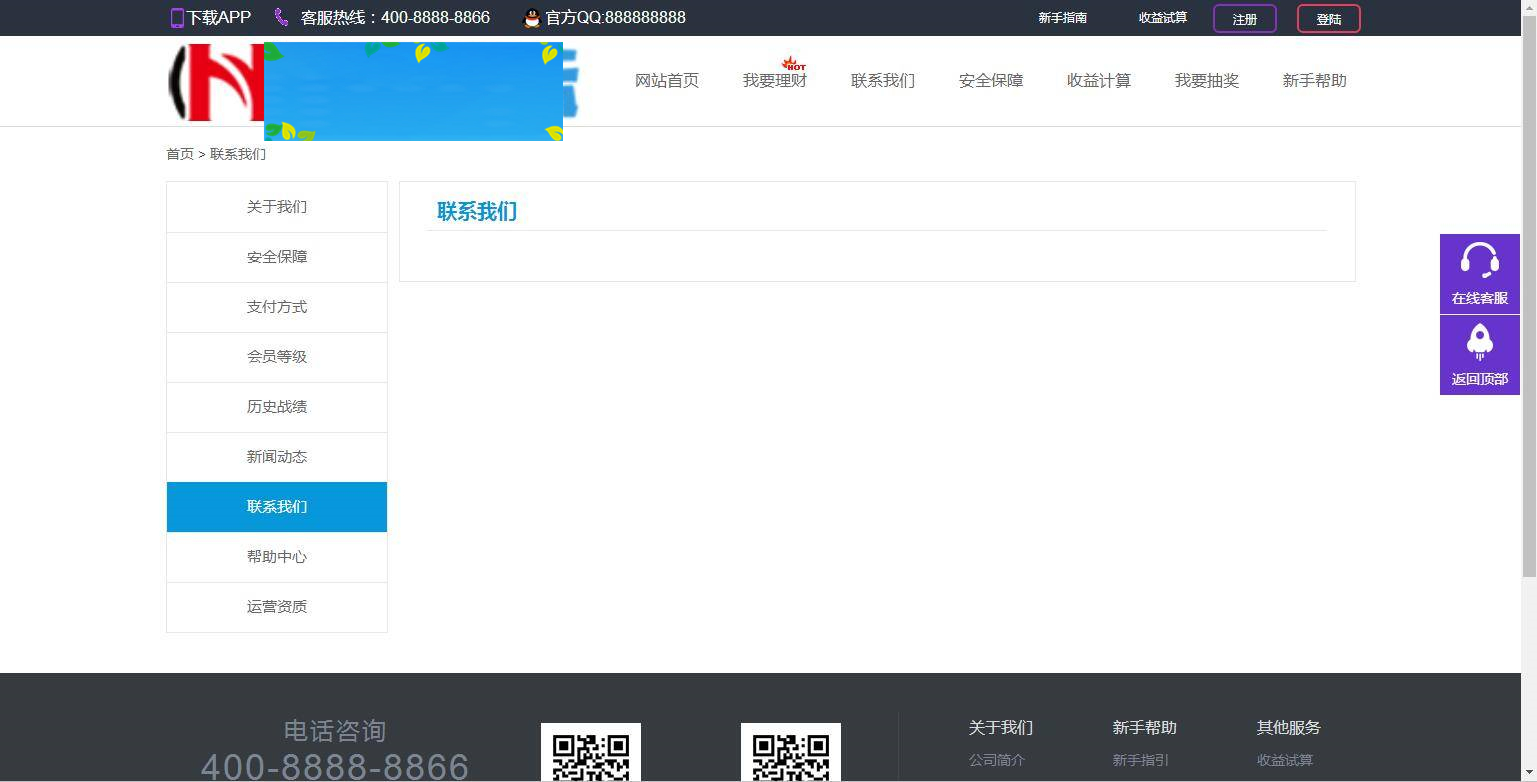Click the left QR code in the footer

590,753
